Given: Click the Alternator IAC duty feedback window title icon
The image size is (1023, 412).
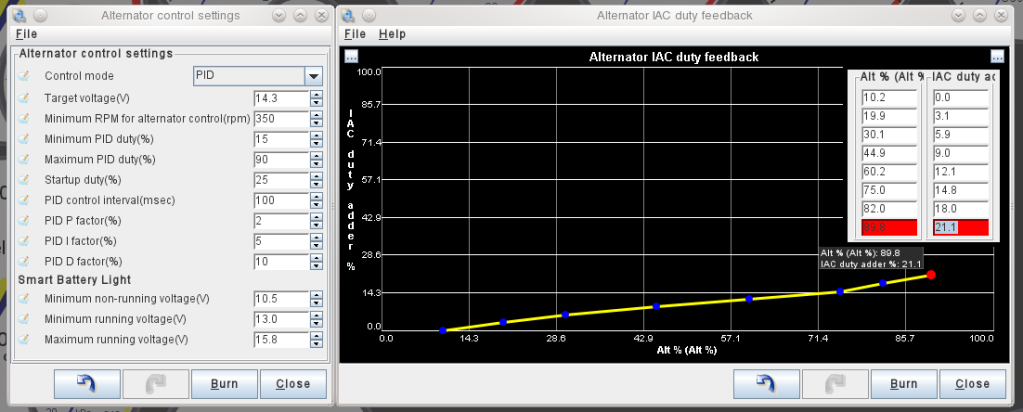Looking at the screenshot, I should click(349, 15).
